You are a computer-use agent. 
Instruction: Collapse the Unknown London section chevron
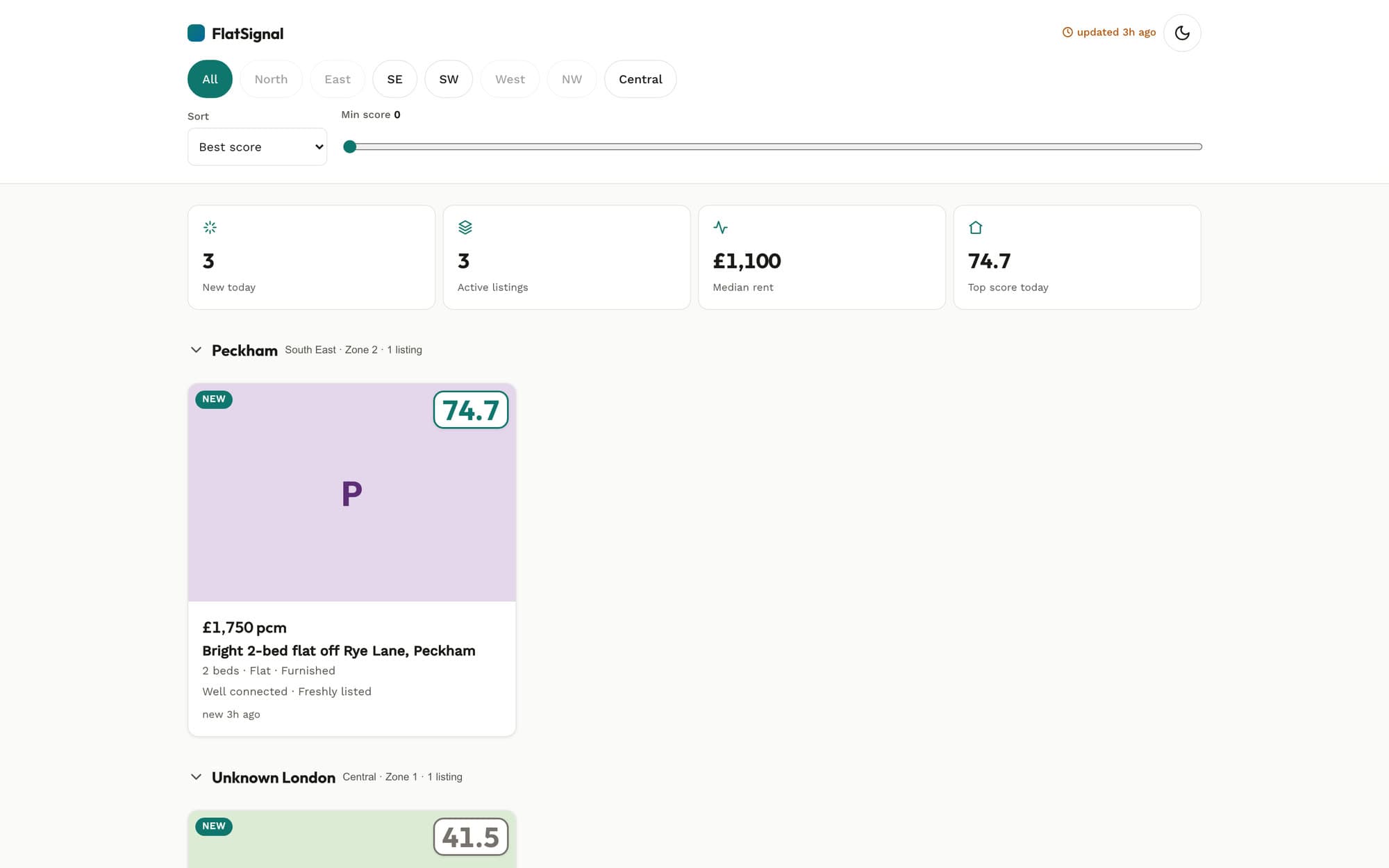click(x=196, y=777)
